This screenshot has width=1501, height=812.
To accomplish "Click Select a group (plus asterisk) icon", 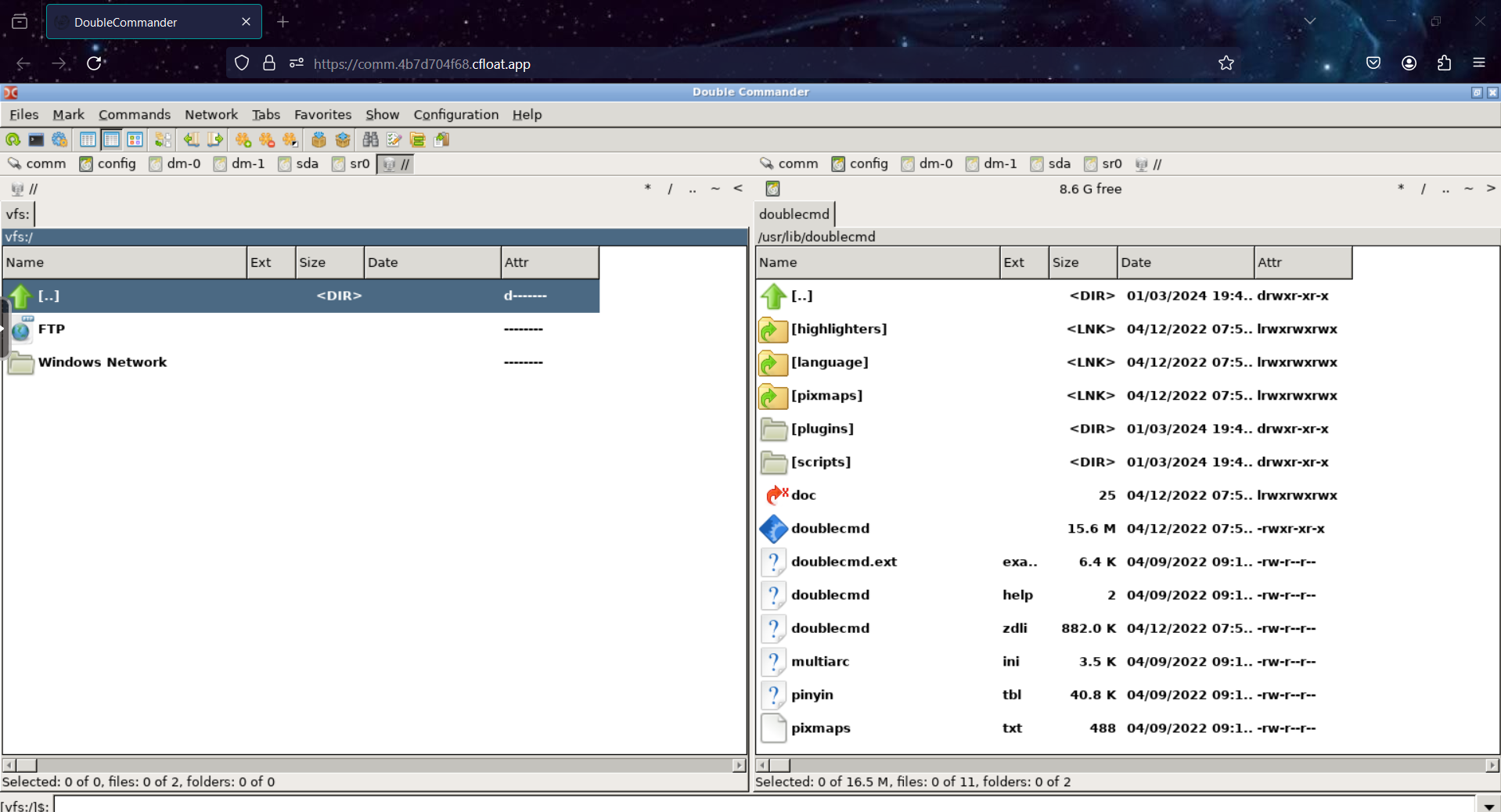I will pos(243,139).
